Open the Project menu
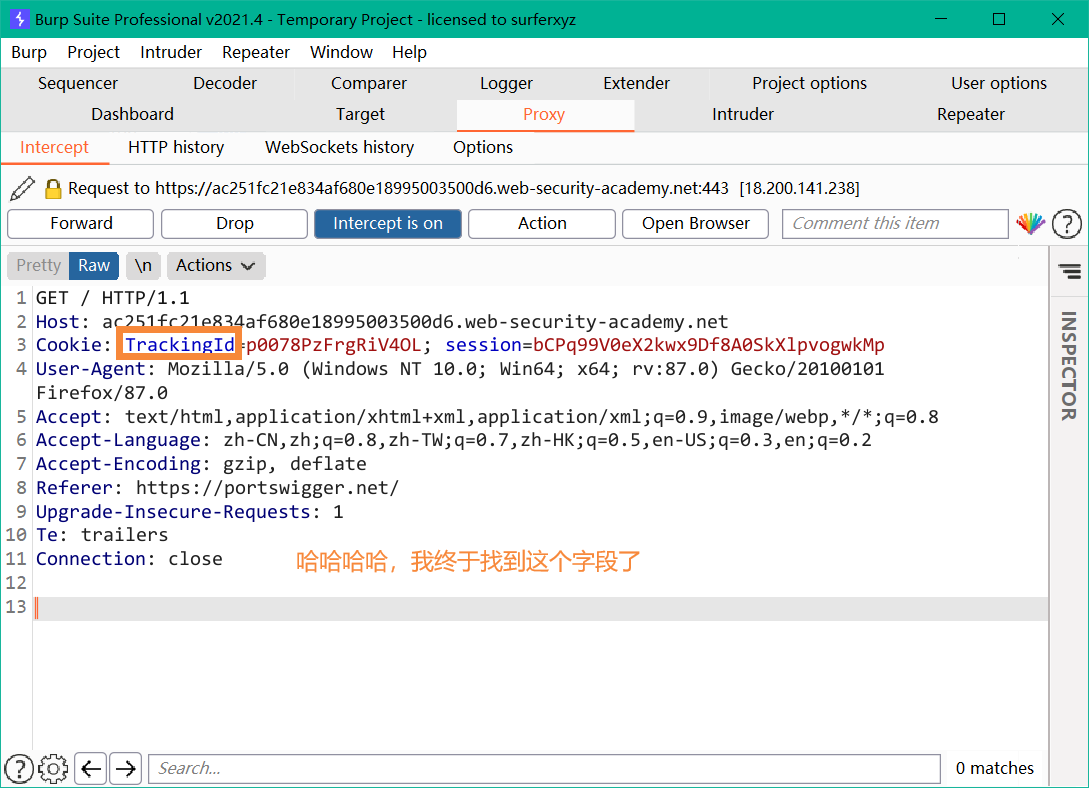 [x=93, y=52]
